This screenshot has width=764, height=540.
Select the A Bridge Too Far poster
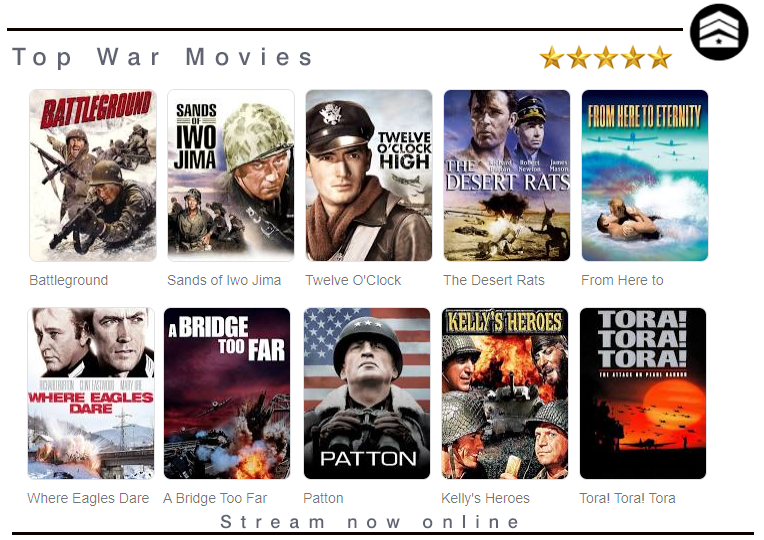click(x=227, y=393)
